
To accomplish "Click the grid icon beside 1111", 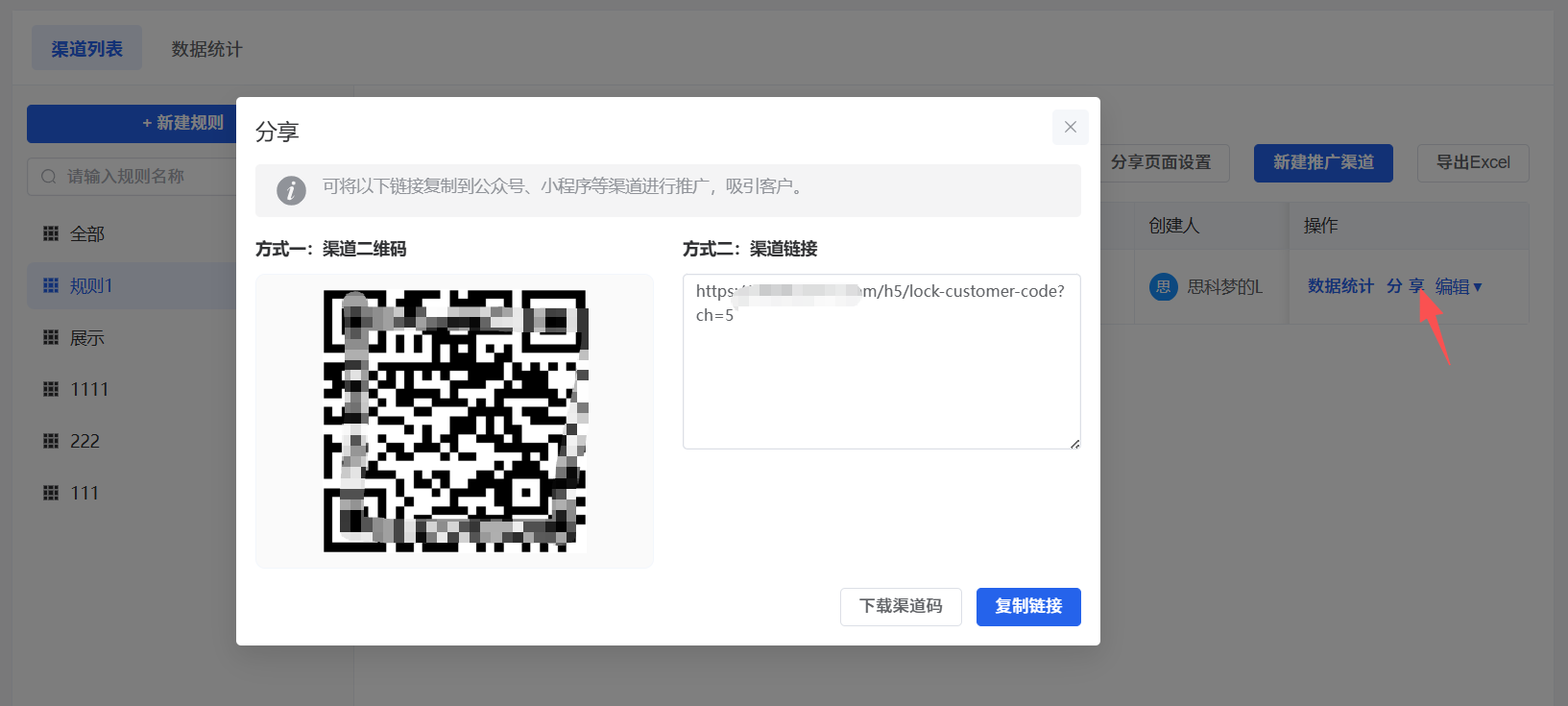I will point(51,389).
